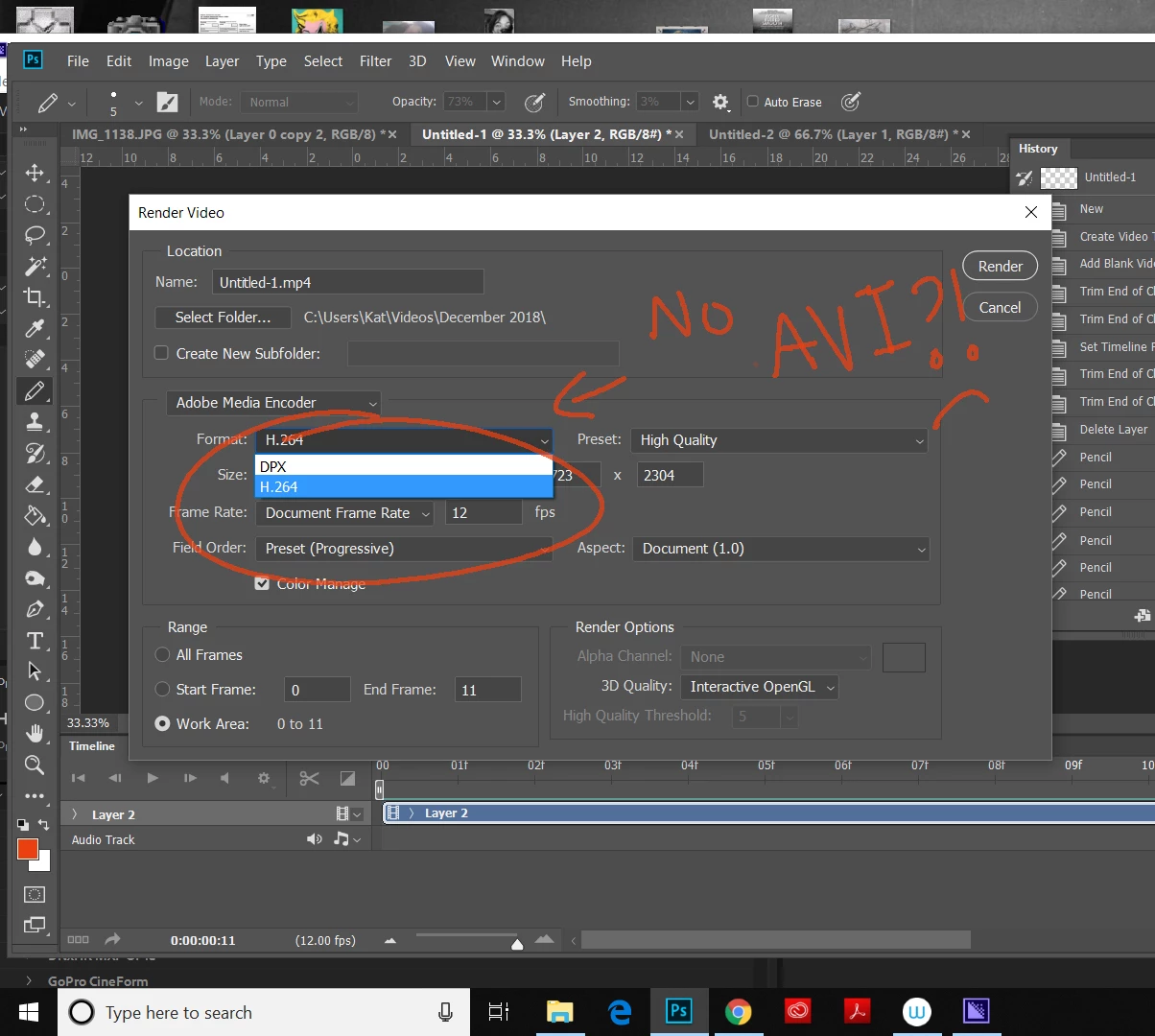
Task: Select Start Frame radio button
Action: pyautogui.click(x=162, y=689)
